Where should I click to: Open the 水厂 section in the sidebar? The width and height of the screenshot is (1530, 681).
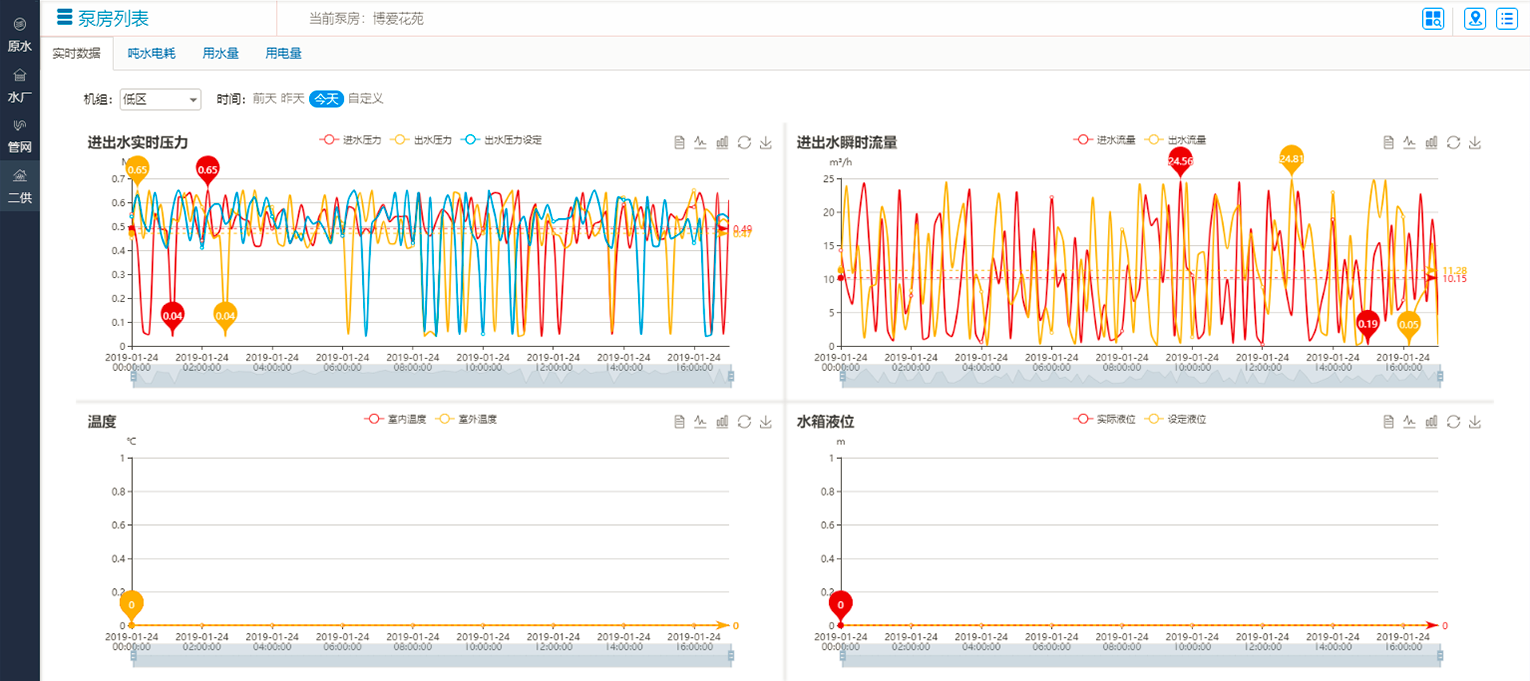[20, 87]
